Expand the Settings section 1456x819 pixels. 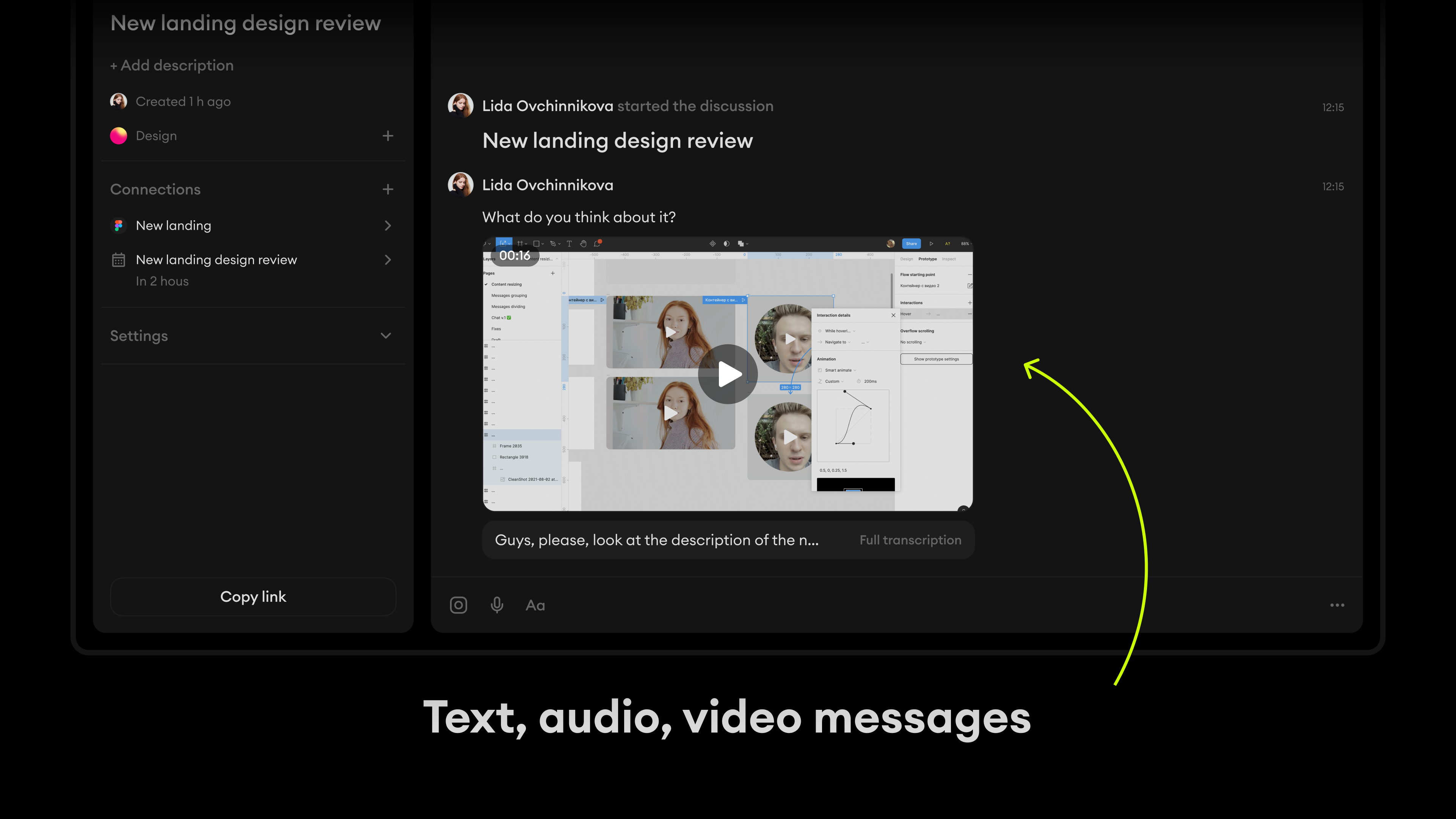click(386, 336)
